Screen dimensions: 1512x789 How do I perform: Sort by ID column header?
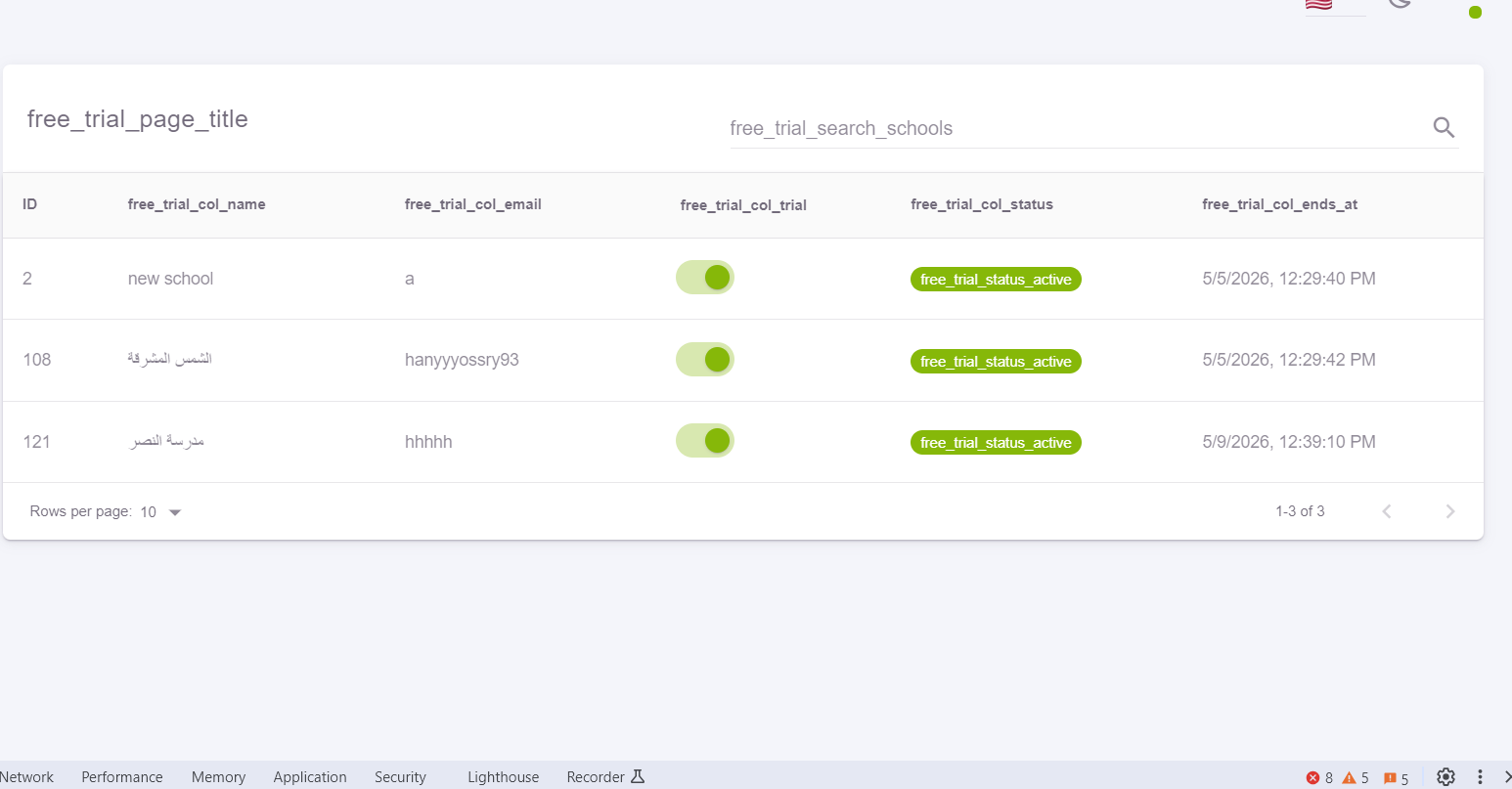(x=30, y=204)
